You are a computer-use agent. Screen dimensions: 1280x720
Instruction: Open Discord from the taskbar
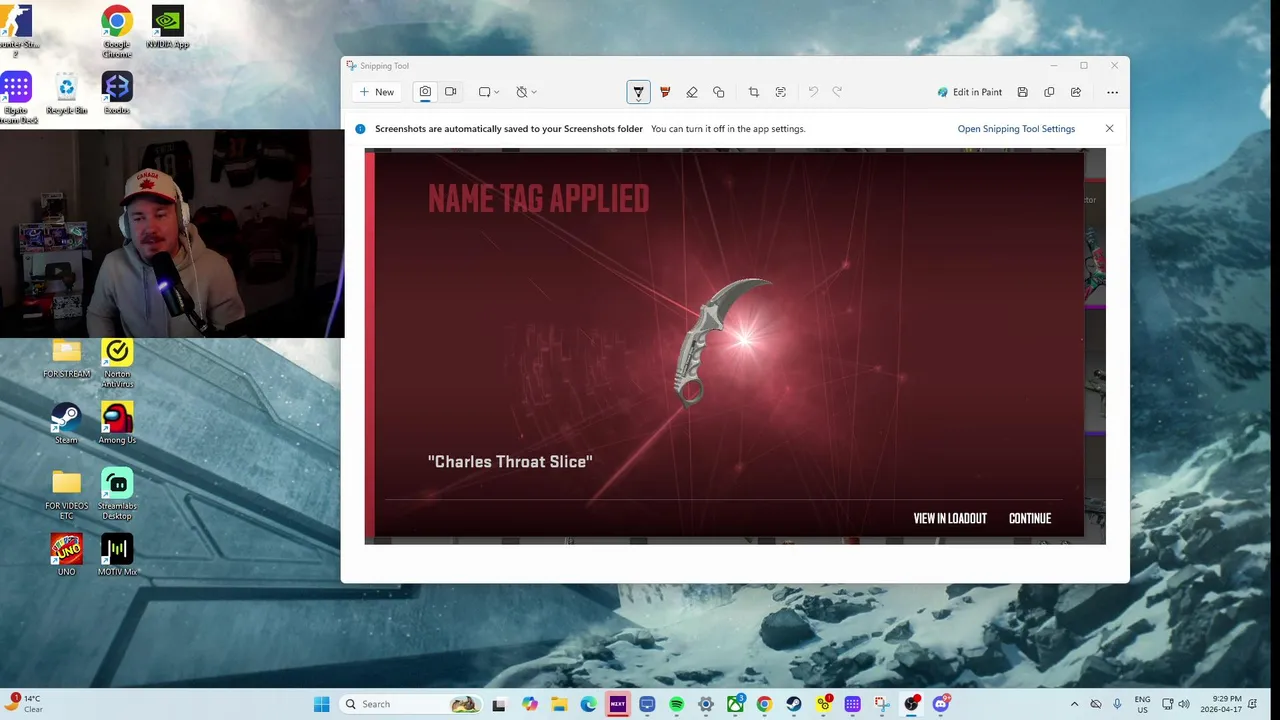pyautogui.click(x=941, y=704)
